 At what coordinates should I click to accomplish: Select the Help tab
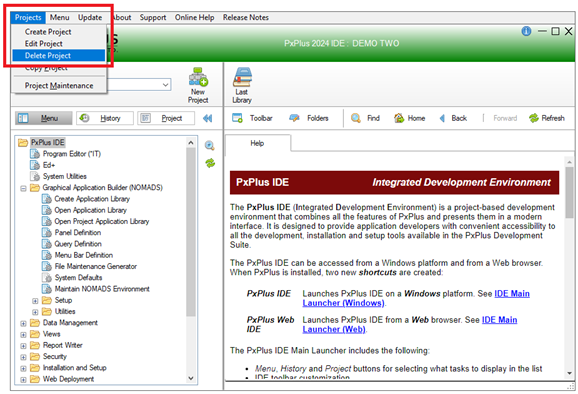tap(257, 143)
